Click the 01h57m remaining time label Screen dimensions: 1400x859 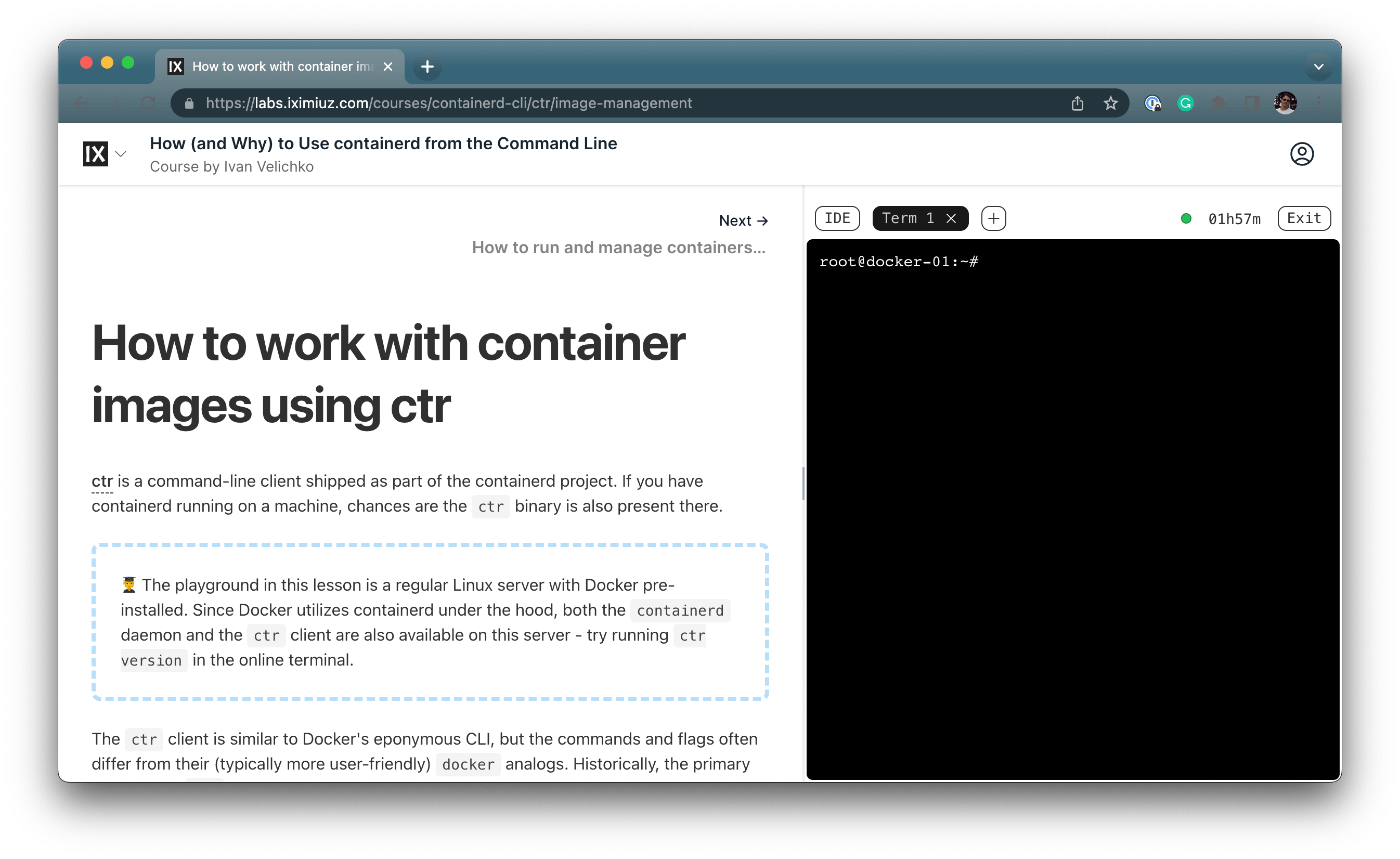(1234, 219)
